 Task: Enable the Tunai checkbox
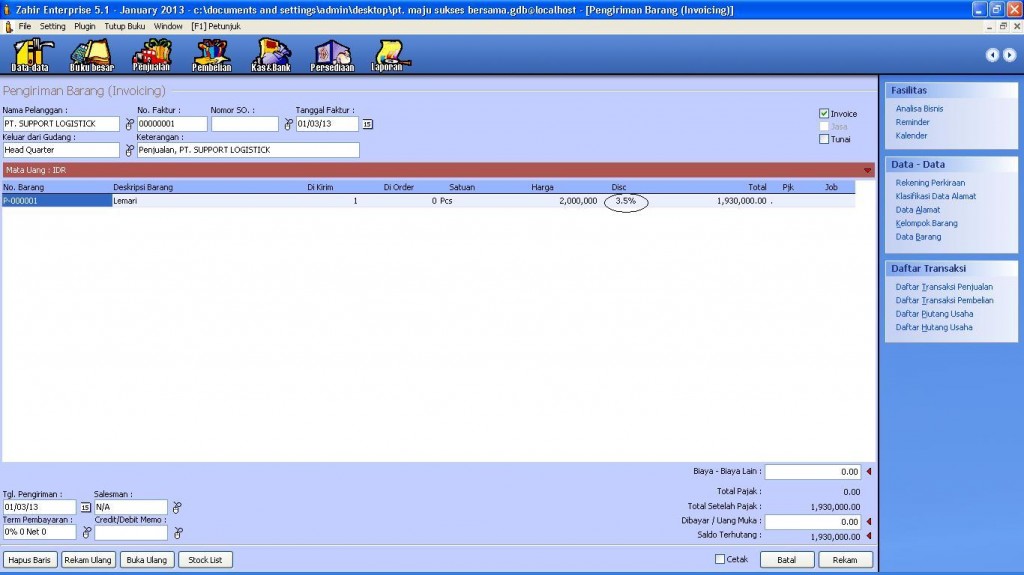pyautogui.click(x=824, y=139)
